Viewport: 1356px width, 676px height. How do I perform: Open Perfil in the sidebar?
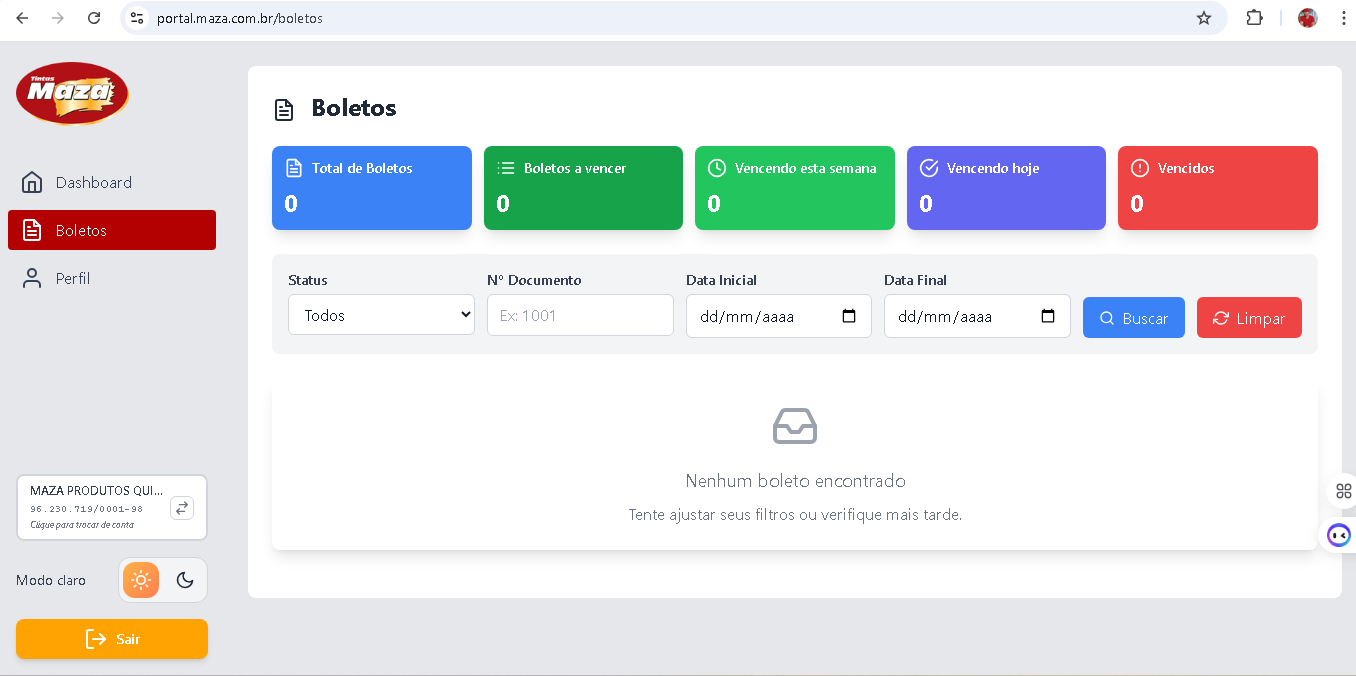73,278
